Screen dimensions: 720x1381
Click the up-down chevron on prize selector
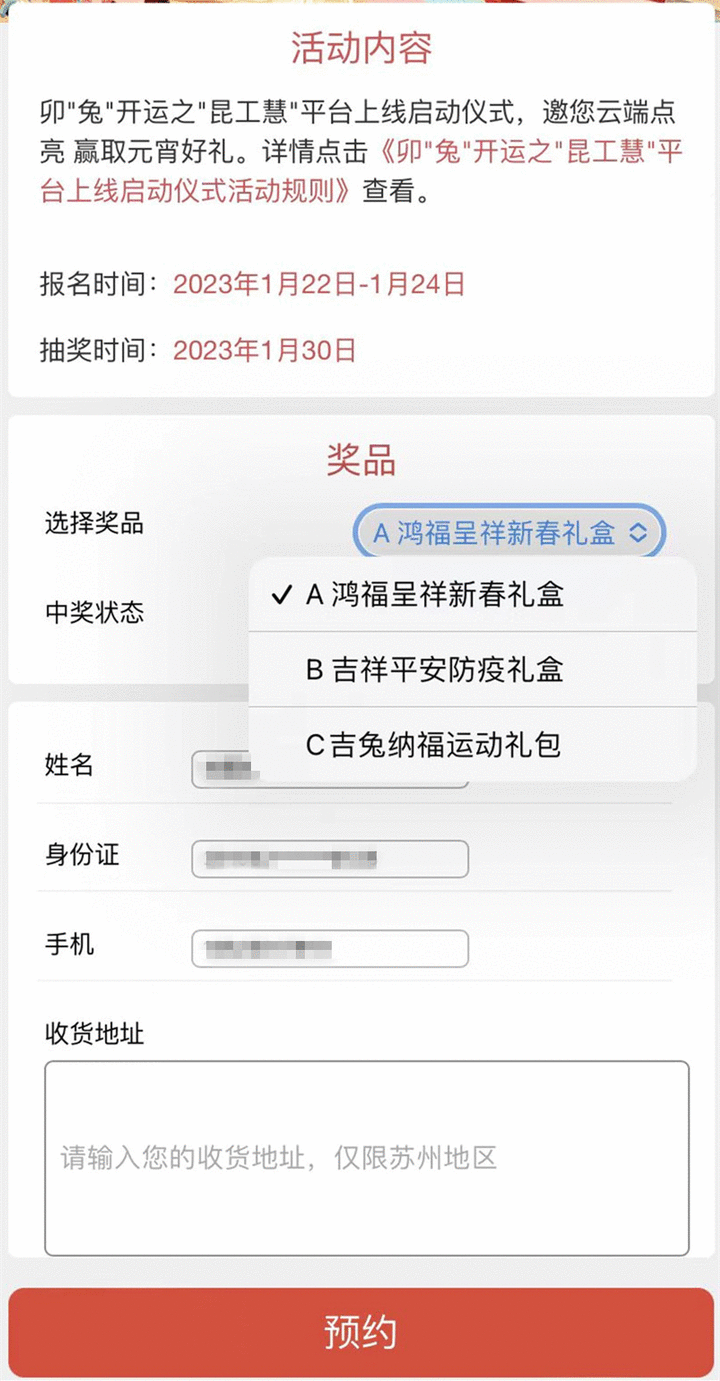(x=638, y=533)
